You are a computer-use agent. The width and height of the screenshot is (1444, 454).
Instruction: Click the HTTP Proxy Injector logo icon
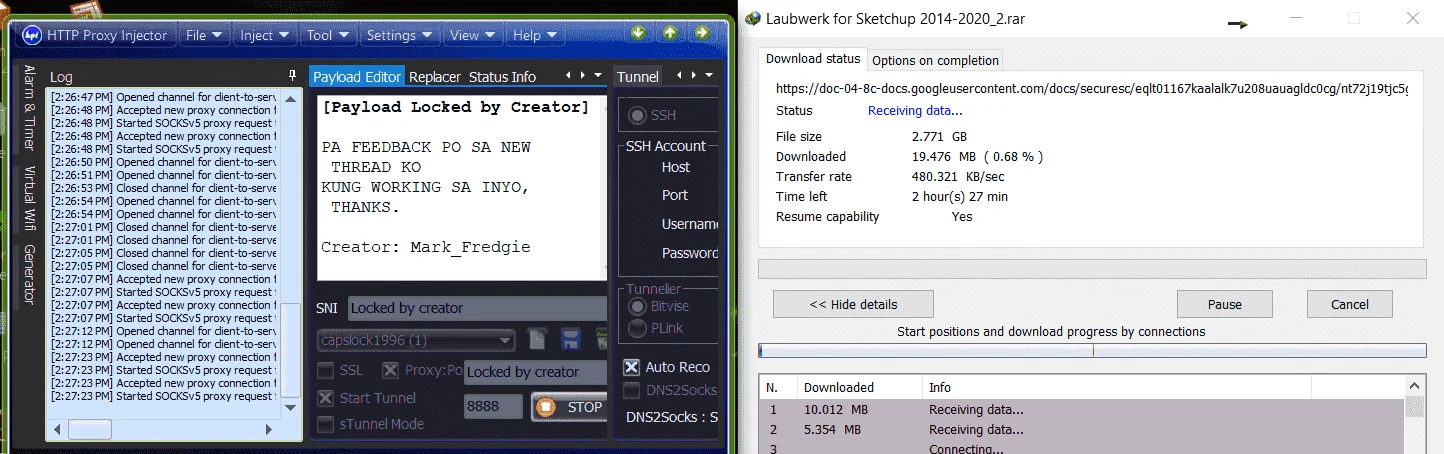click(x=31, y=35)
